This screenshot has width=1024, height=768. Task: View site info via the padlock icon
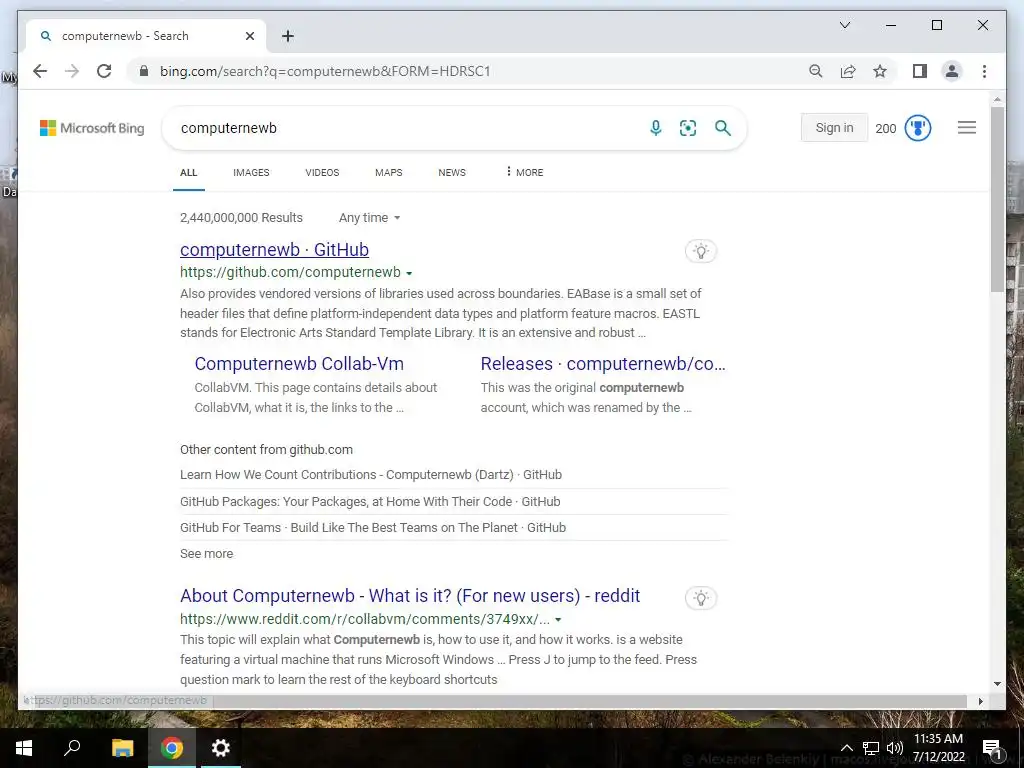tap(144, 71)
